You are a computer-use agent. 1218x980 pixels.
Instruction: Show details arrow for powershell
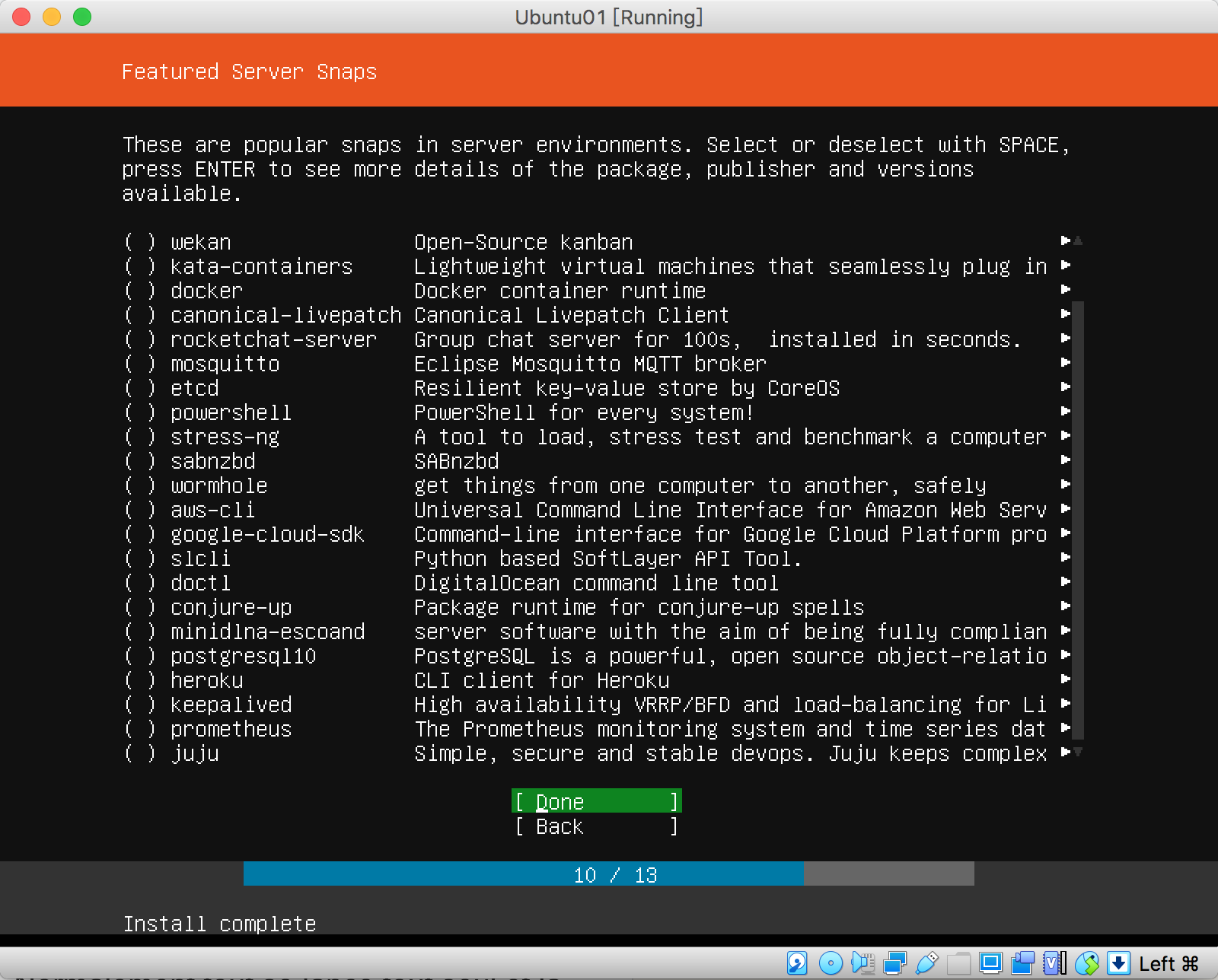pos(1066,411)
